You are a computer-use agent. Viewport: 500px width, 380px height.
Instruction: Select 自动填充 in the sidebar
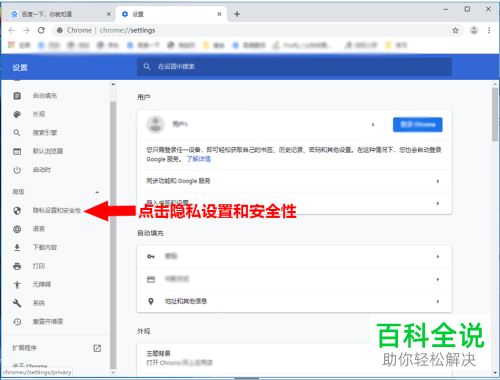[x=45, y=96]
